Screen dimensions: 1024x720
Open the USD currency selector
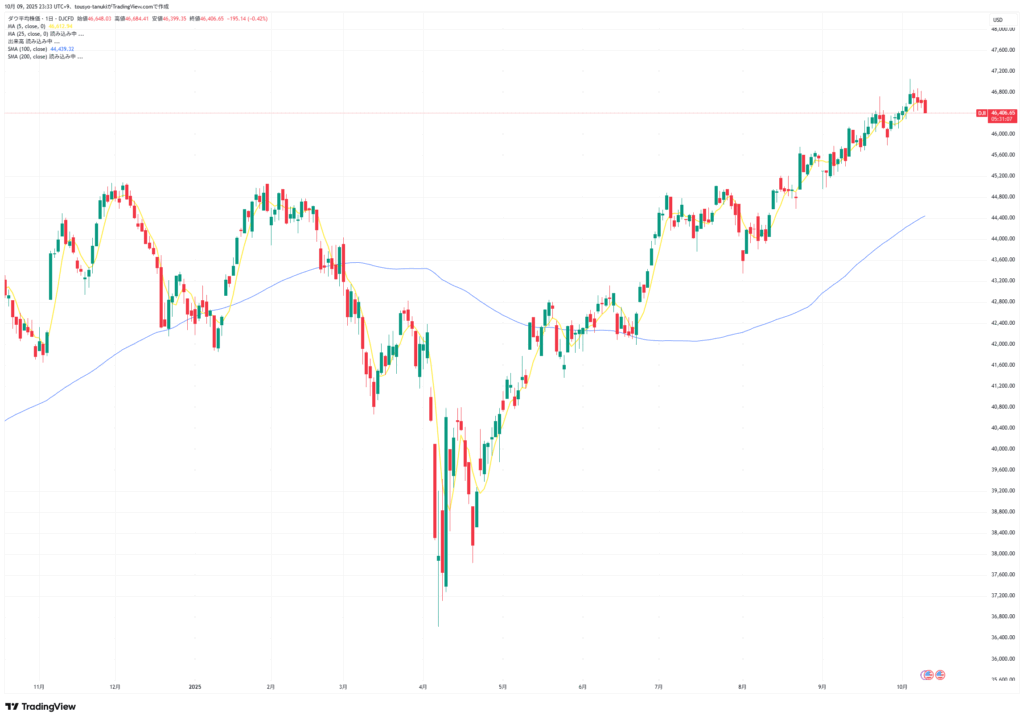[997, 20]
